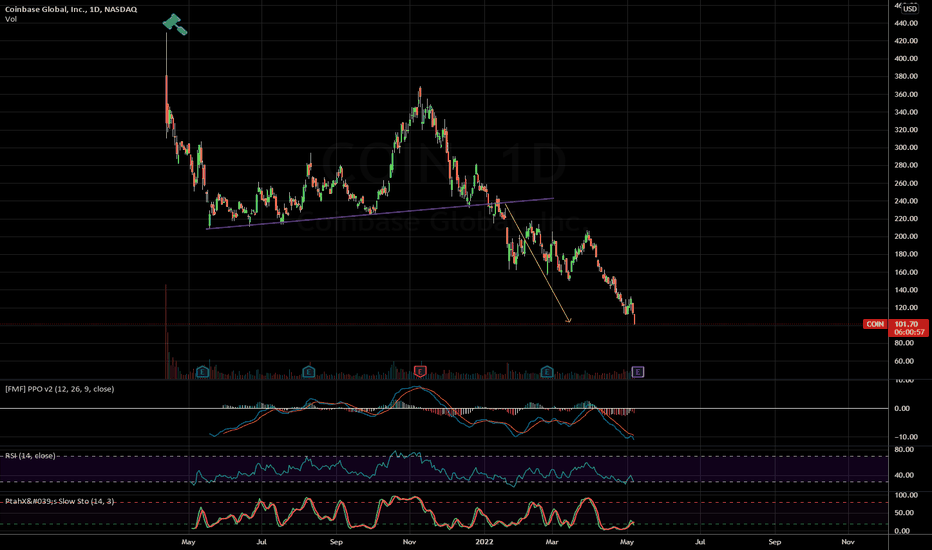The width and height of the screenshot is (932, 550).
Task: Select the [FMF] PPO v2 indicator label
Action: [59, 389]
